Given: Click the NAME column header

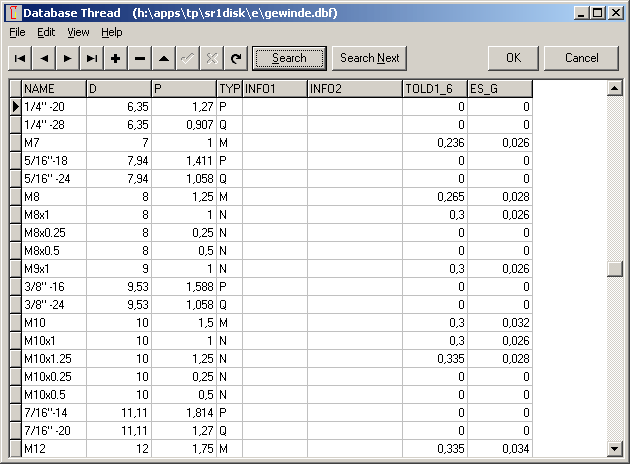Looking at the screenshot, I should 53,89.
